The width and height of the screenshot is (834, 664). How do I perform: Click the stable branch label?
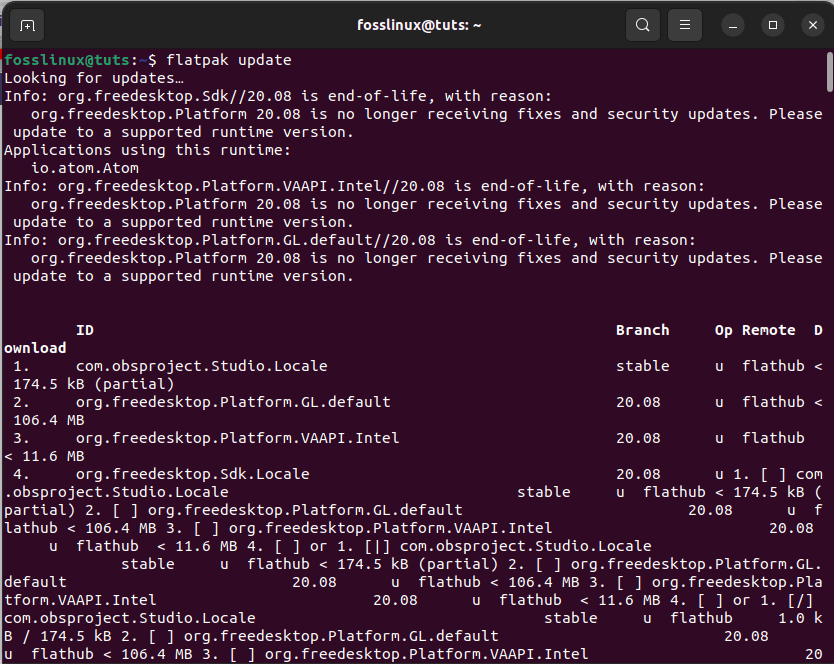click(642, 366)
